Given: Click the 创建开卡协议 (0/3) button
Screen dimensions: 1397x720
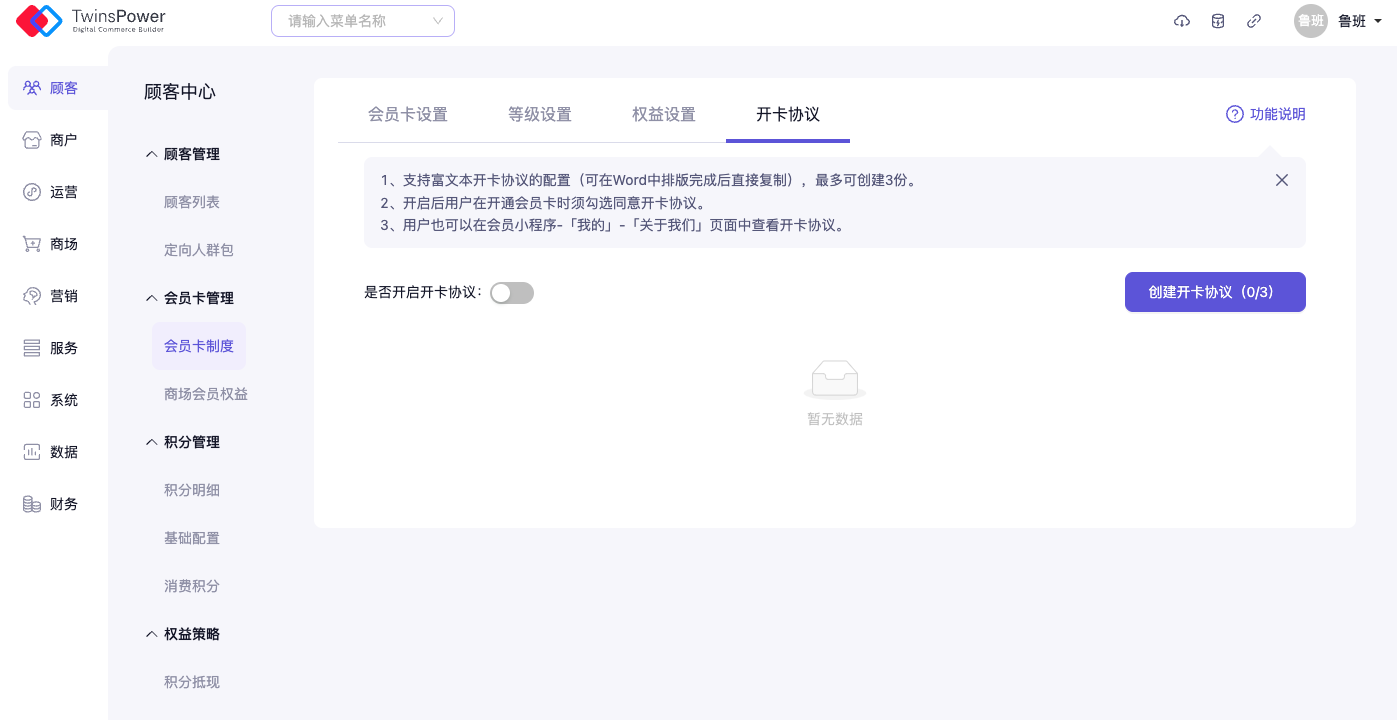Looking at the screenshot, I should [x=1214, y=292].
